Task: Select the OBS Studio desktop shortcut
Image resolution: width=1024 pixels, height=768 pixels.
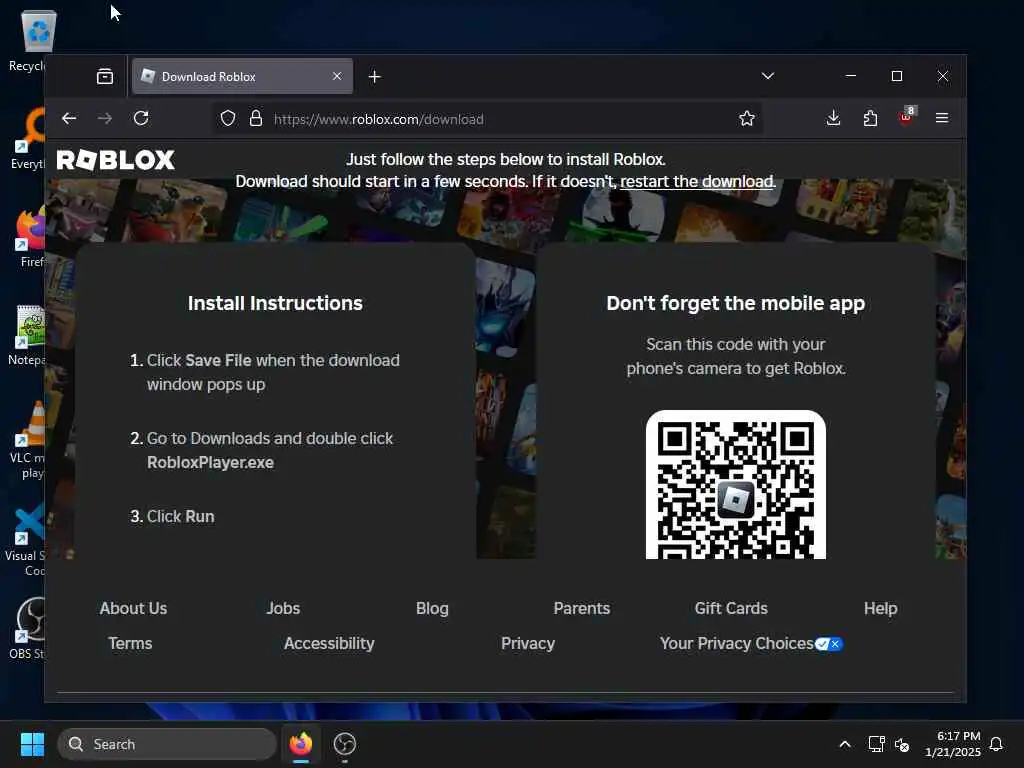Action: pos(28,628)
